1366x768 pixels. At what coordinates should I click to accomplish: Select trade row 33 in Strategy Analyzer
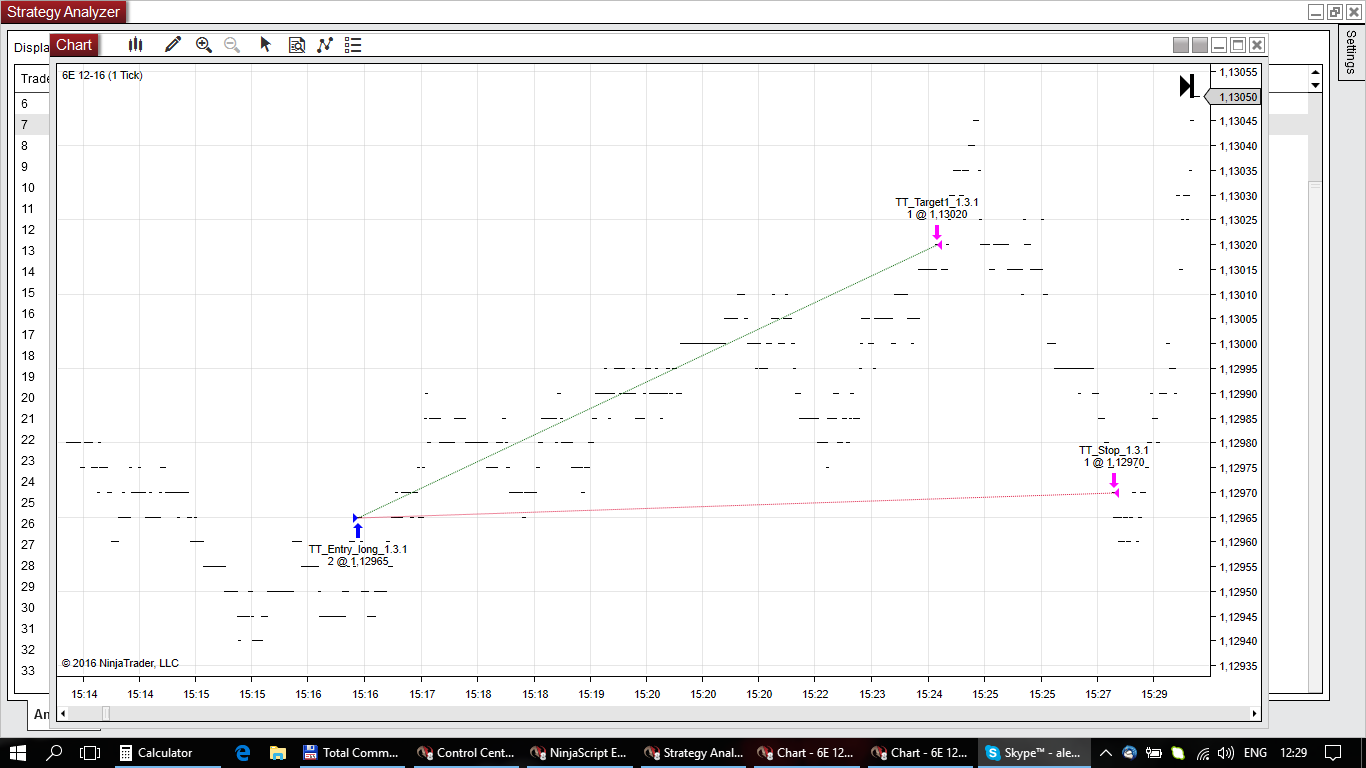tap(32, 670)
